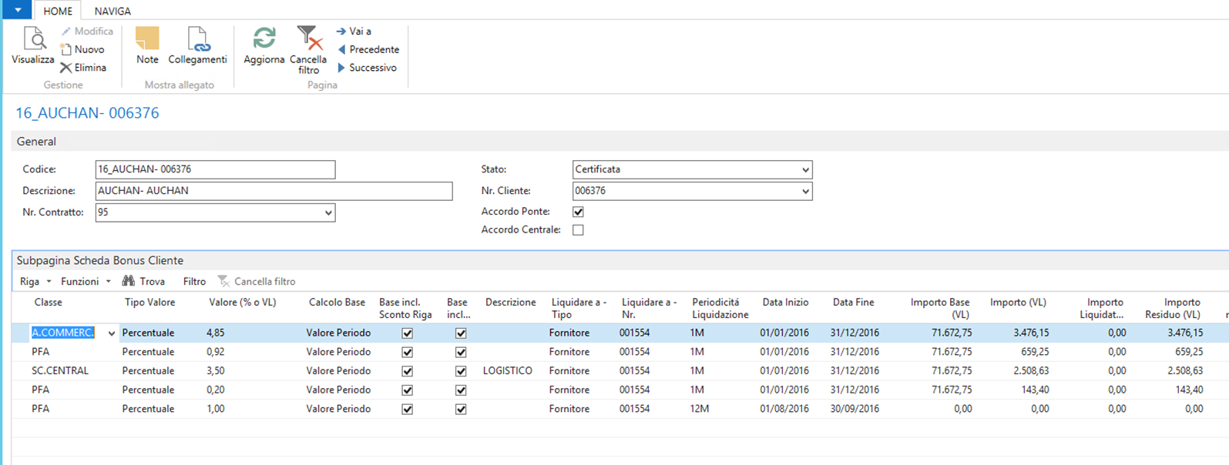Toggle second Base incl. checkbox in 12M row

click(460, 409)
